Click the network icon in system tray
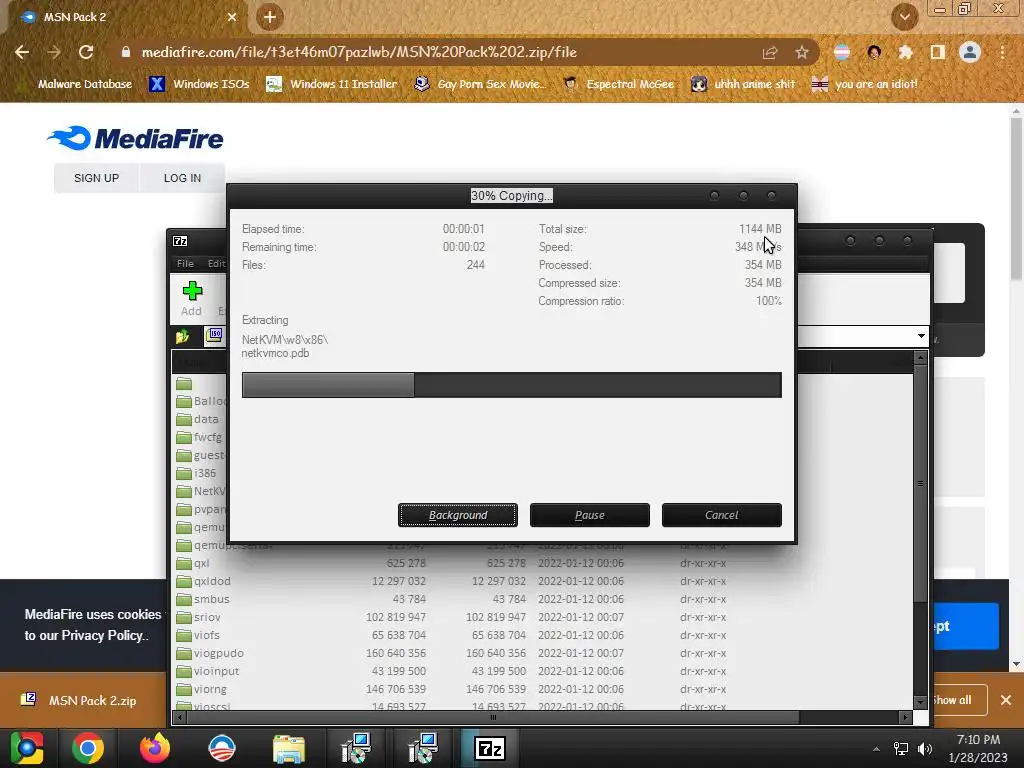1024x768 pixels. pos(901,748)
